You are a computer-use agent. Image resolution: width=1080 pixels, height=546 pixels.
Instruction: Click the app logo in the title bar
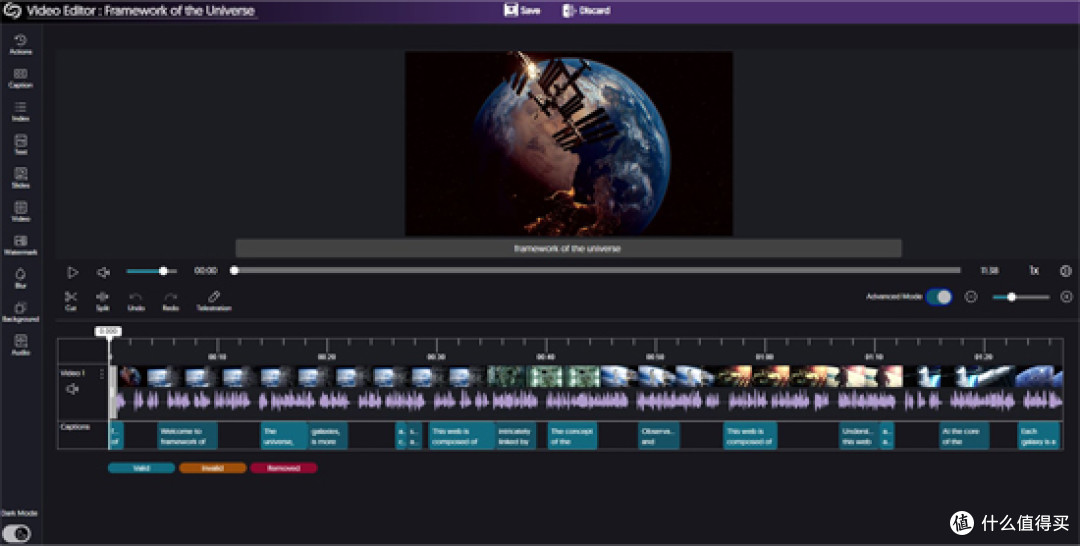[x=12, y=11]
